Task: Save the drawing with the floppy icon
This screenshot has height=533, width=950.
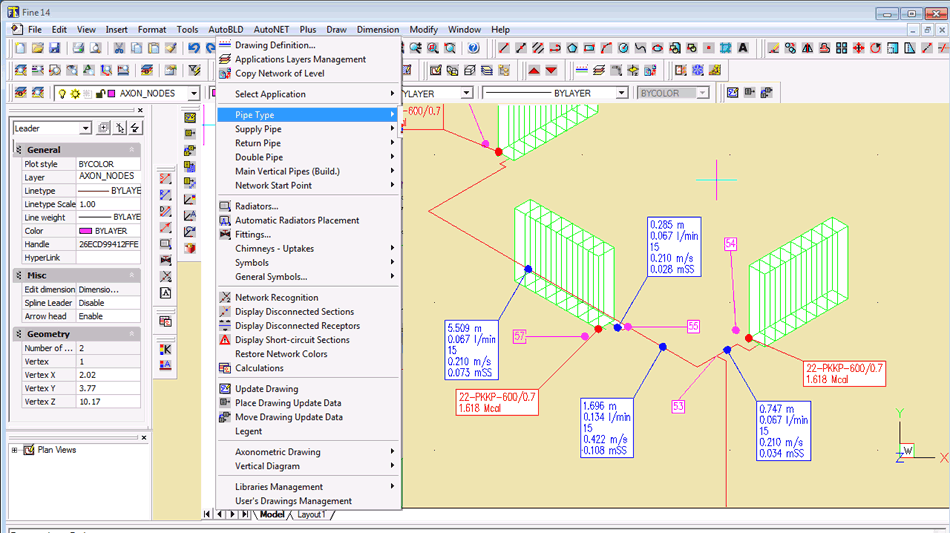Action: pos(55,48)
